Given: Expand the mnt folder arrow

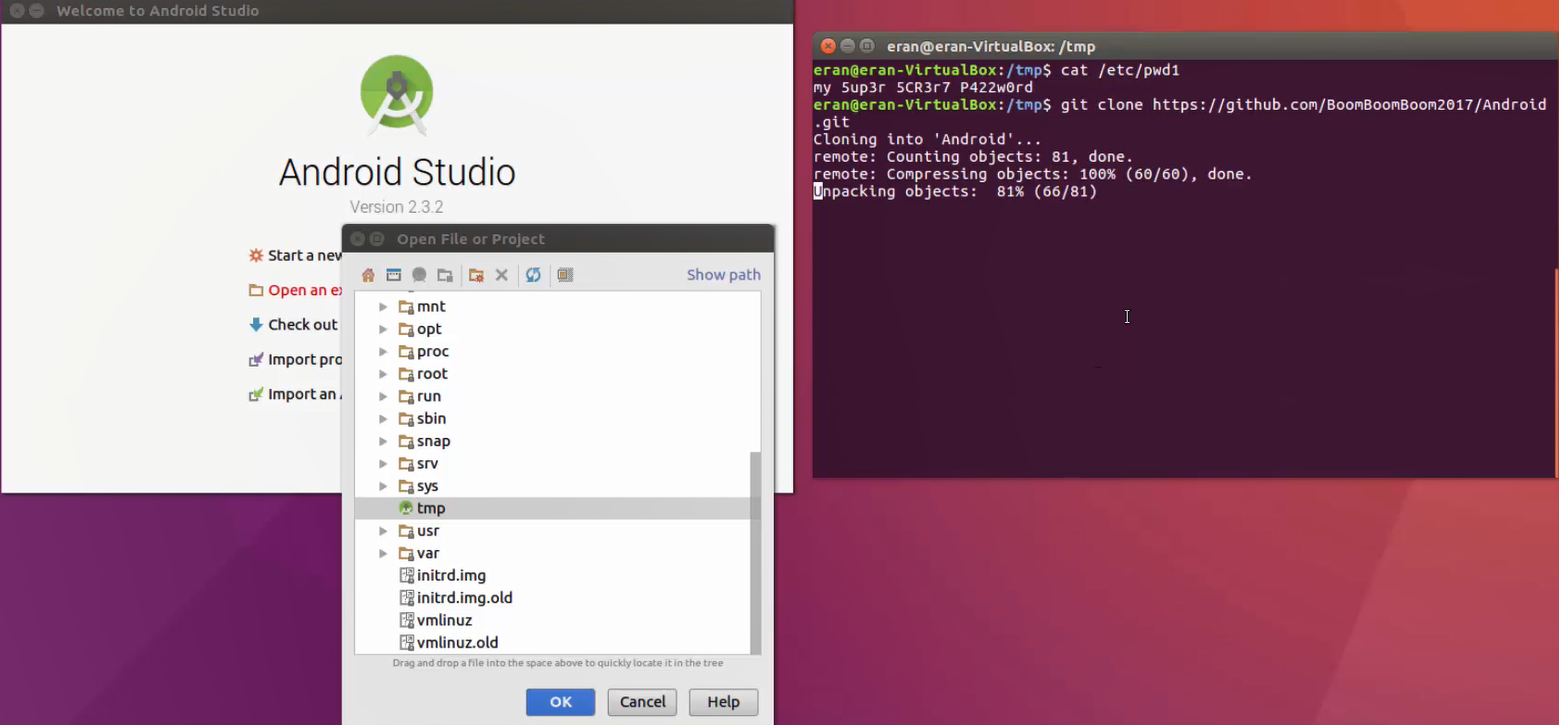Looking at the screenshot, I should click(x=383, y=306).
